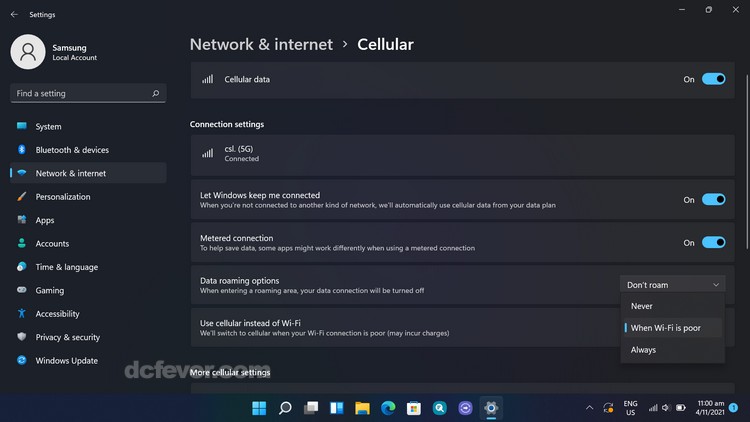This screenshot has height=422, width=750.
Task: Open Bluetooth & devices settings
Action: 72,150
